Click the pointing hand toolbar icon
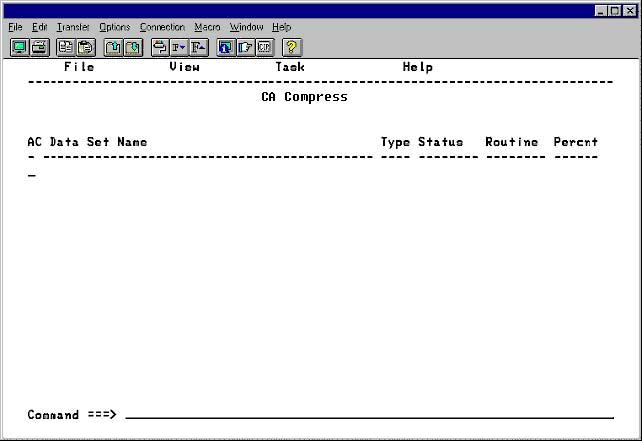 click(x=245, y=47)
